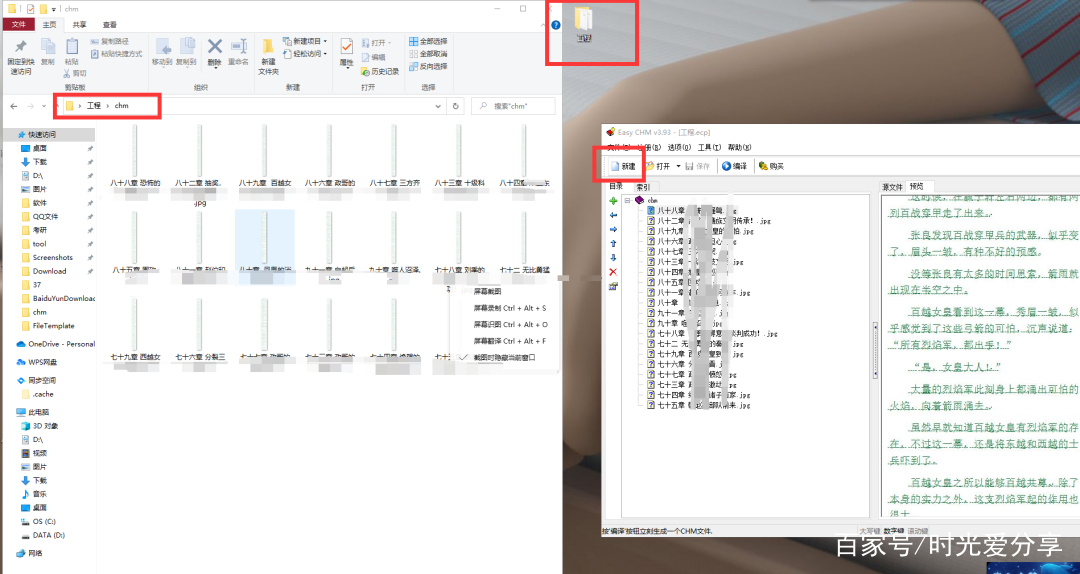
Task: Click blue right arrow (indent) in Easy CHM
Action: point(613,229)
